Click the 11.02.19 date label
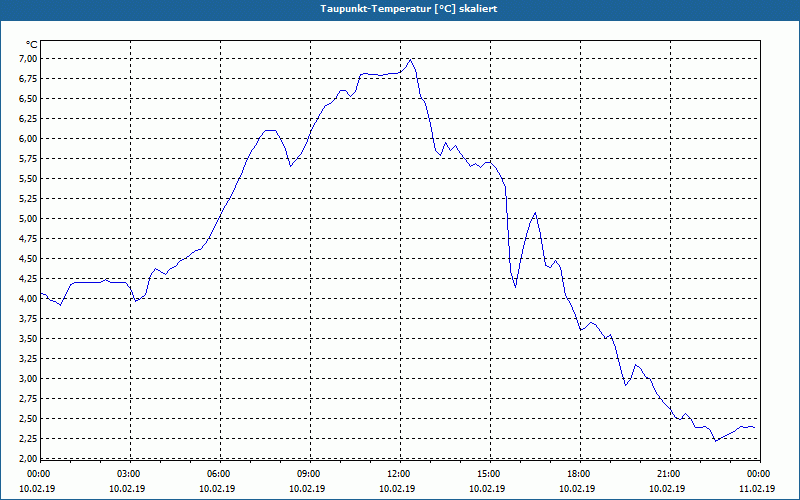 pyautogui.click(x=758, y=489)
